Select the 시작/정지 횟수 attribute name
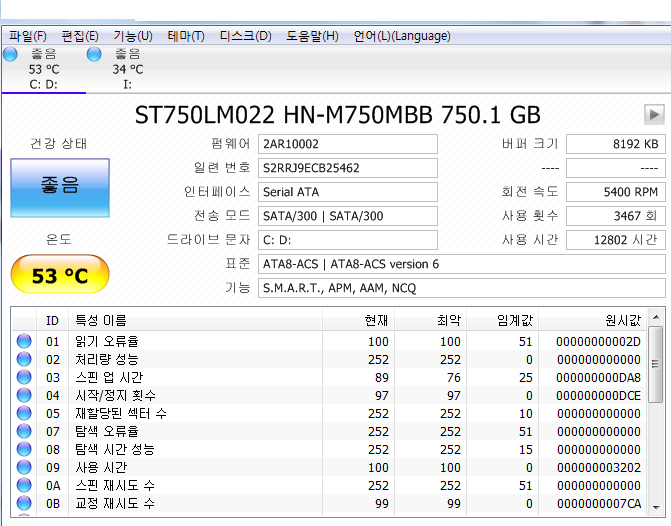 tap(116, 395)
